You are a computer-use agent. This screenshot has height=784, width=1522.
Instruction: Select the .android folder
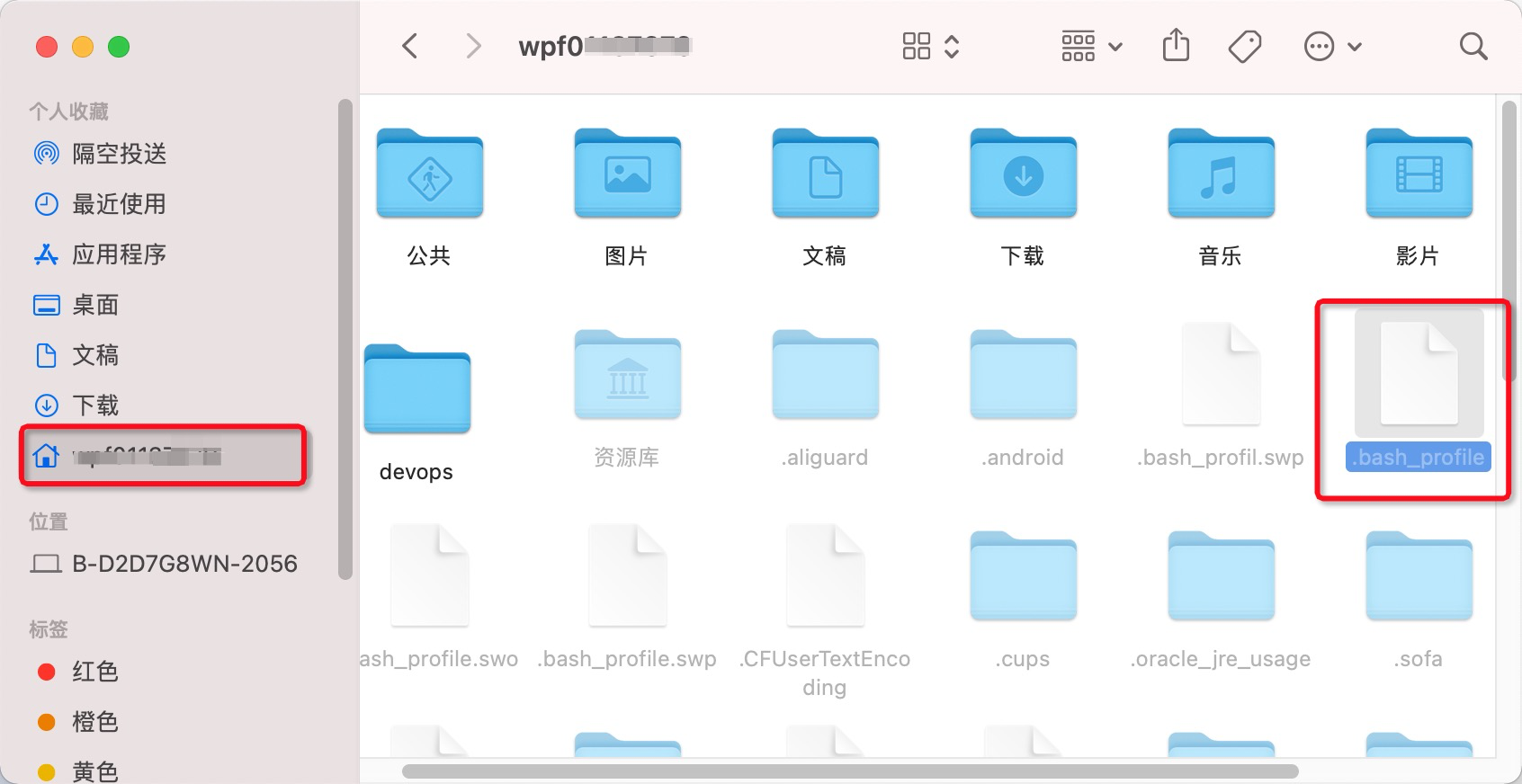[x=1023, y=375]
